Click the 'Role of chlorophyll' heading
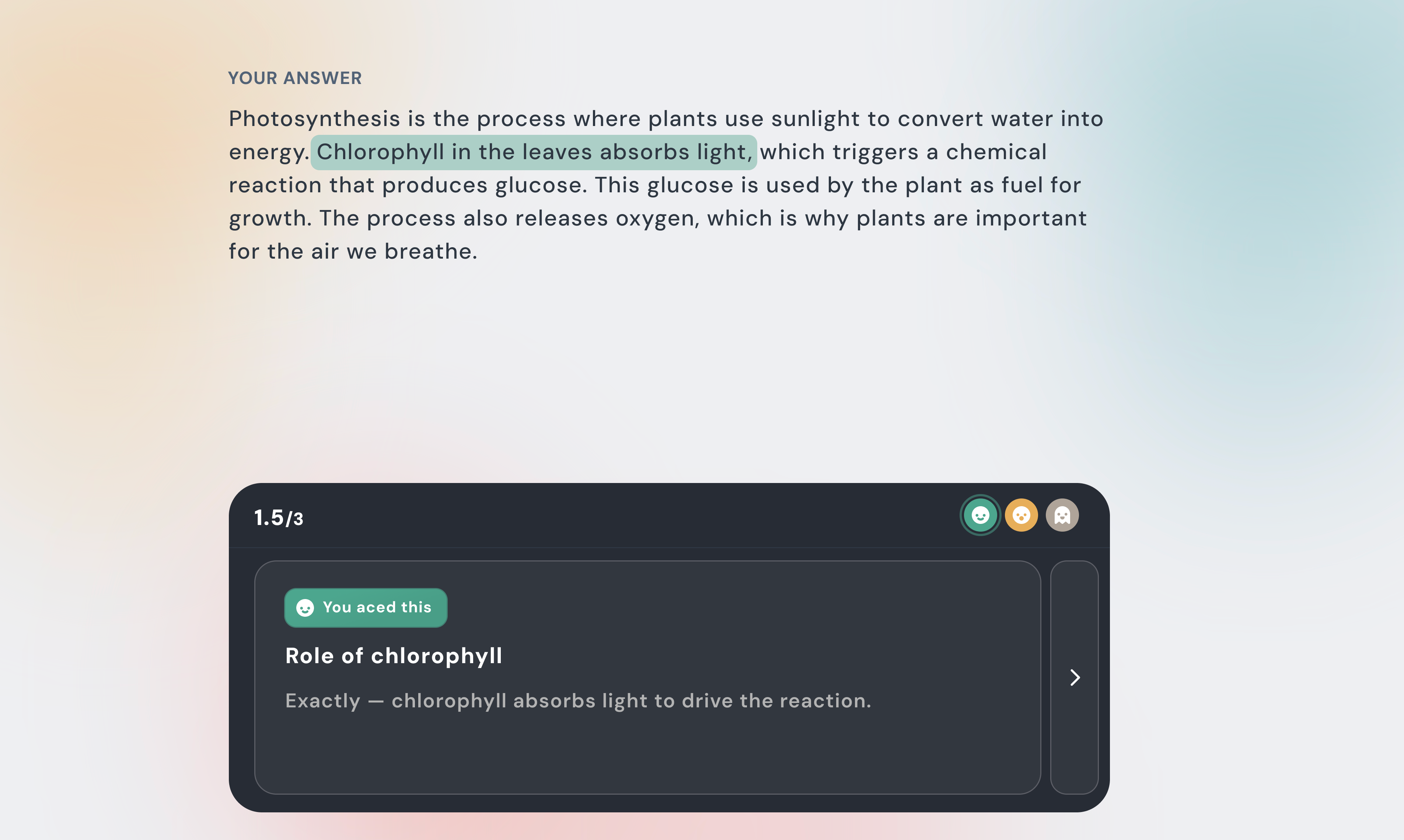 [394, 656]
